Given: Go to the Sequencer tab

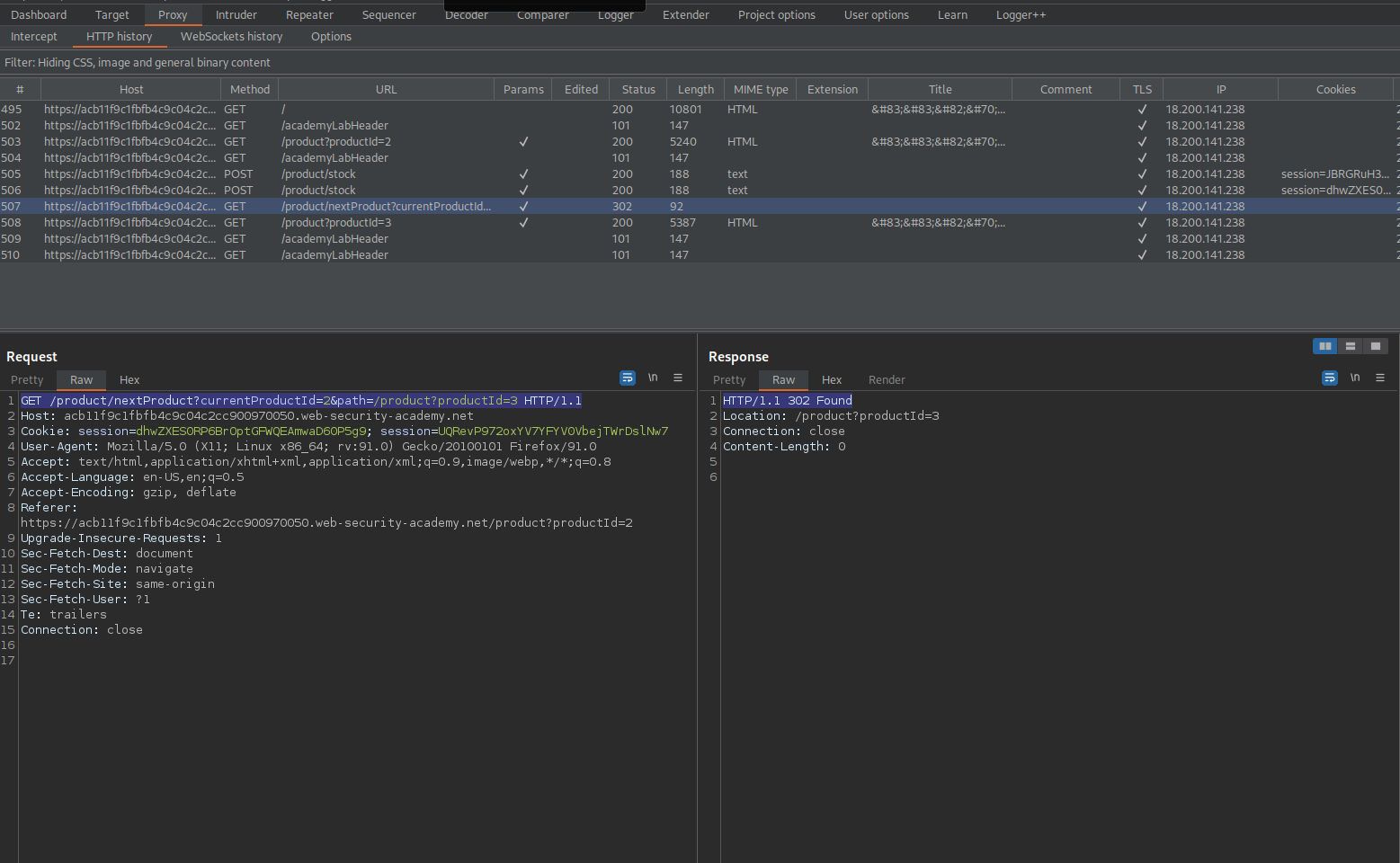Looking at the screenshot, I should click(x=389, y=15).
